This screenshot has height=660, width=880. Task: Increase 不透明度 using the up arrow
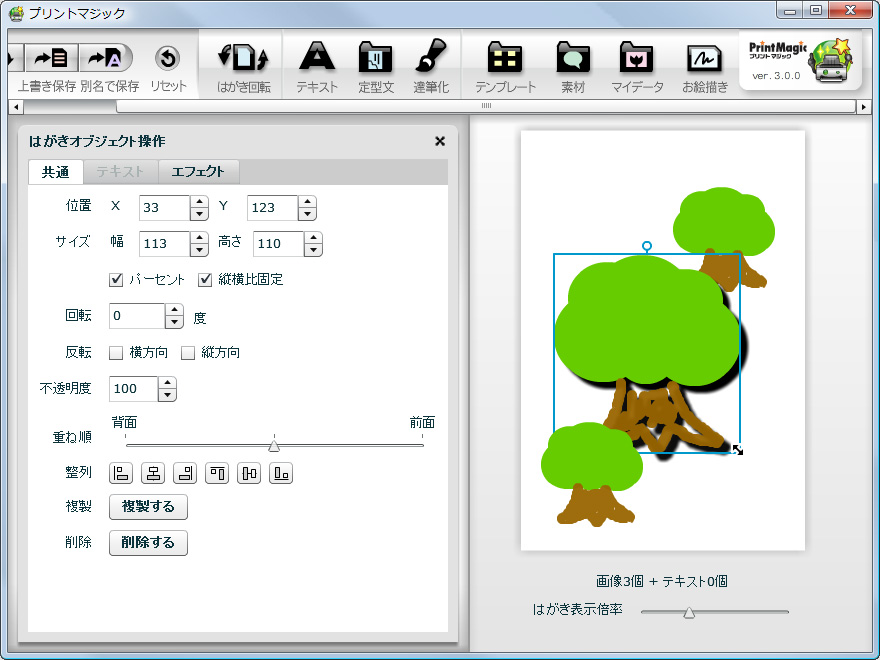(x=168, y=384)
